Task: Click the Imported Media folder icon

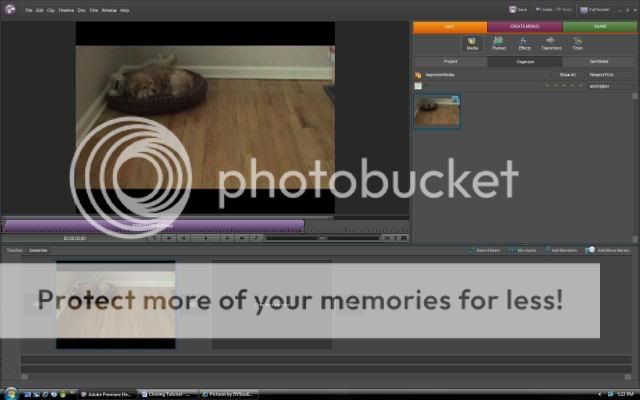Action: 418,75
